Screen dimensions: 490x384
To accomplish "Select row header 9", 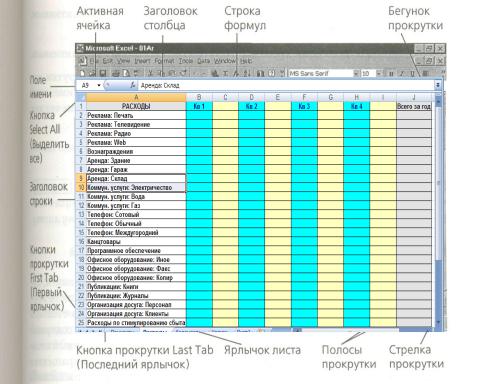I will point(81,178).
